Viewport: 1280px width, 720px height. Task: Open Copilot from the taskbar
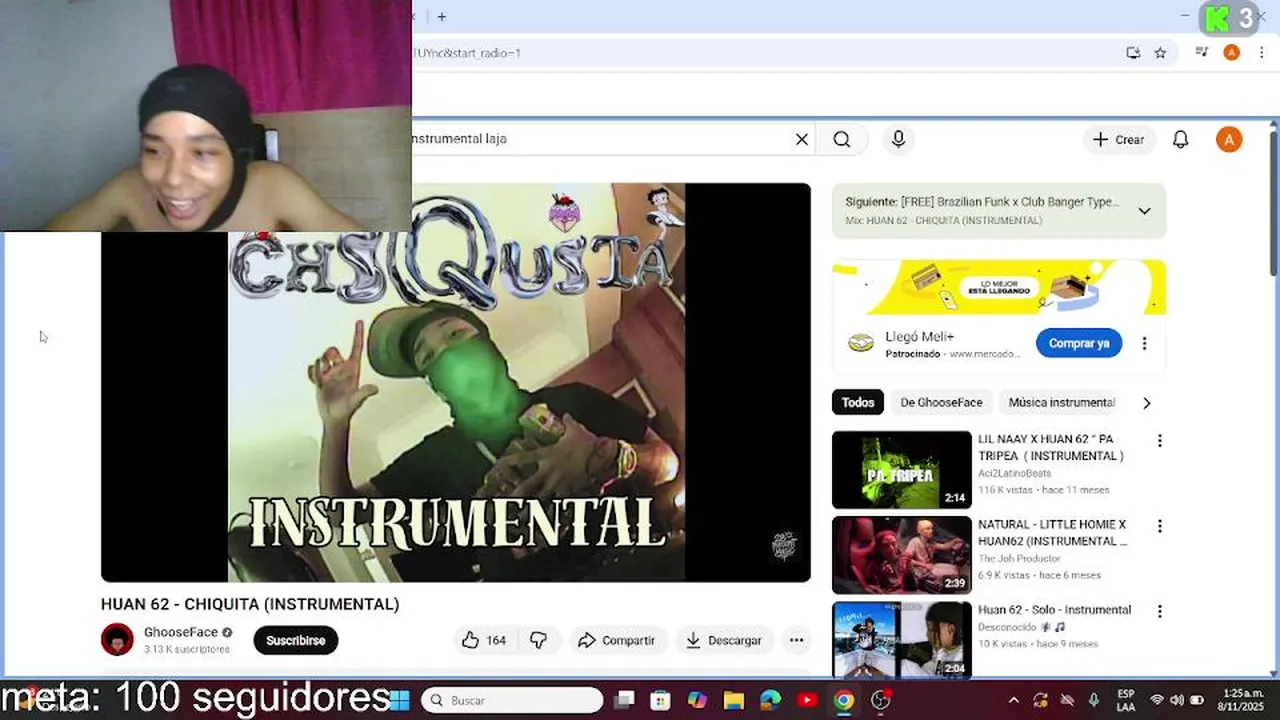pyautogui.click(x=697, y=700)
